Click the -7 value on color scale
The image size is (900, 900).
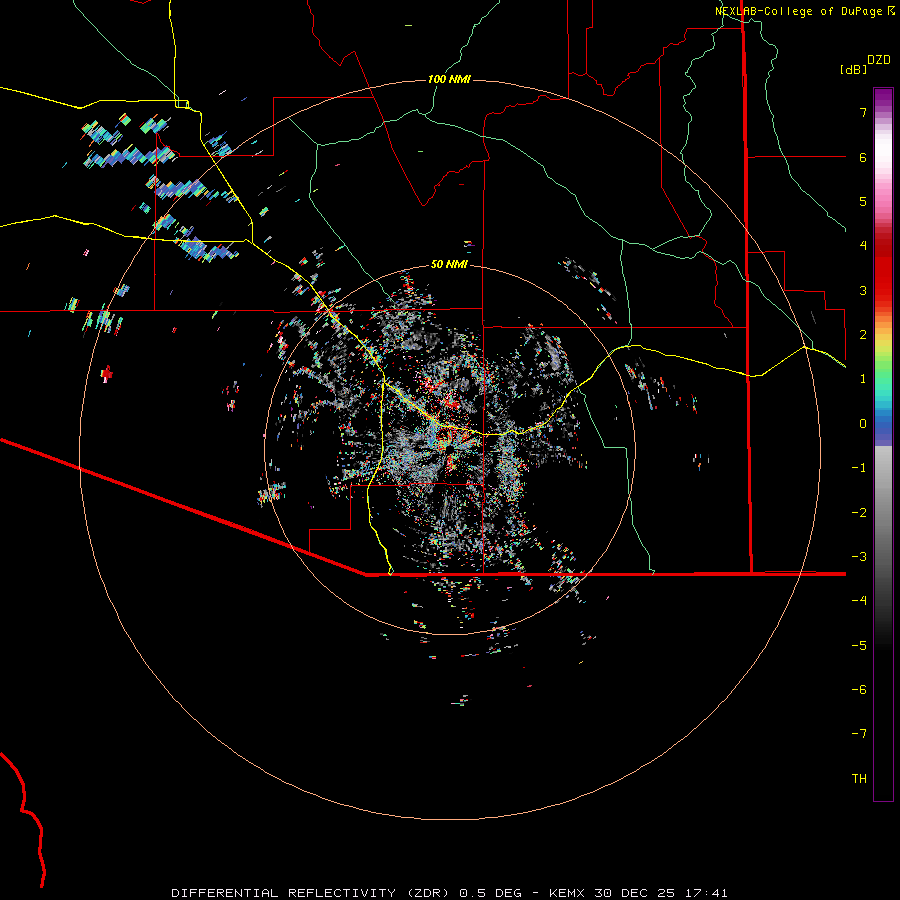click(x=859, y=734)
